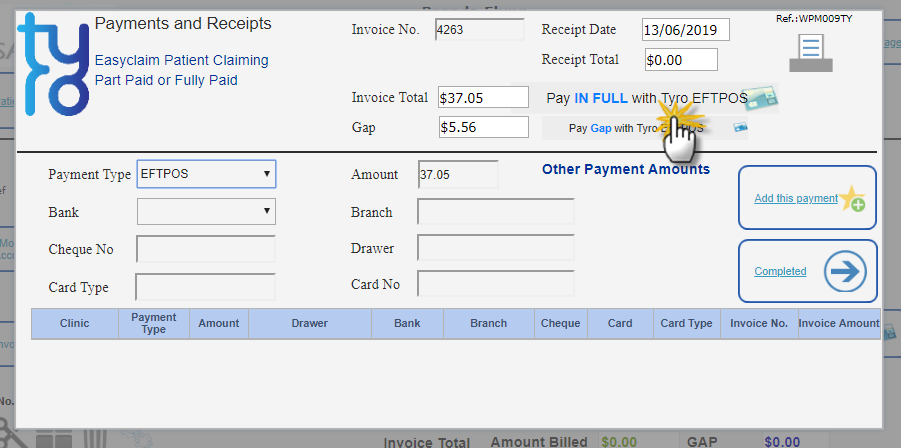Click the Part Paid or Fully Paid text

coord(166,80)
